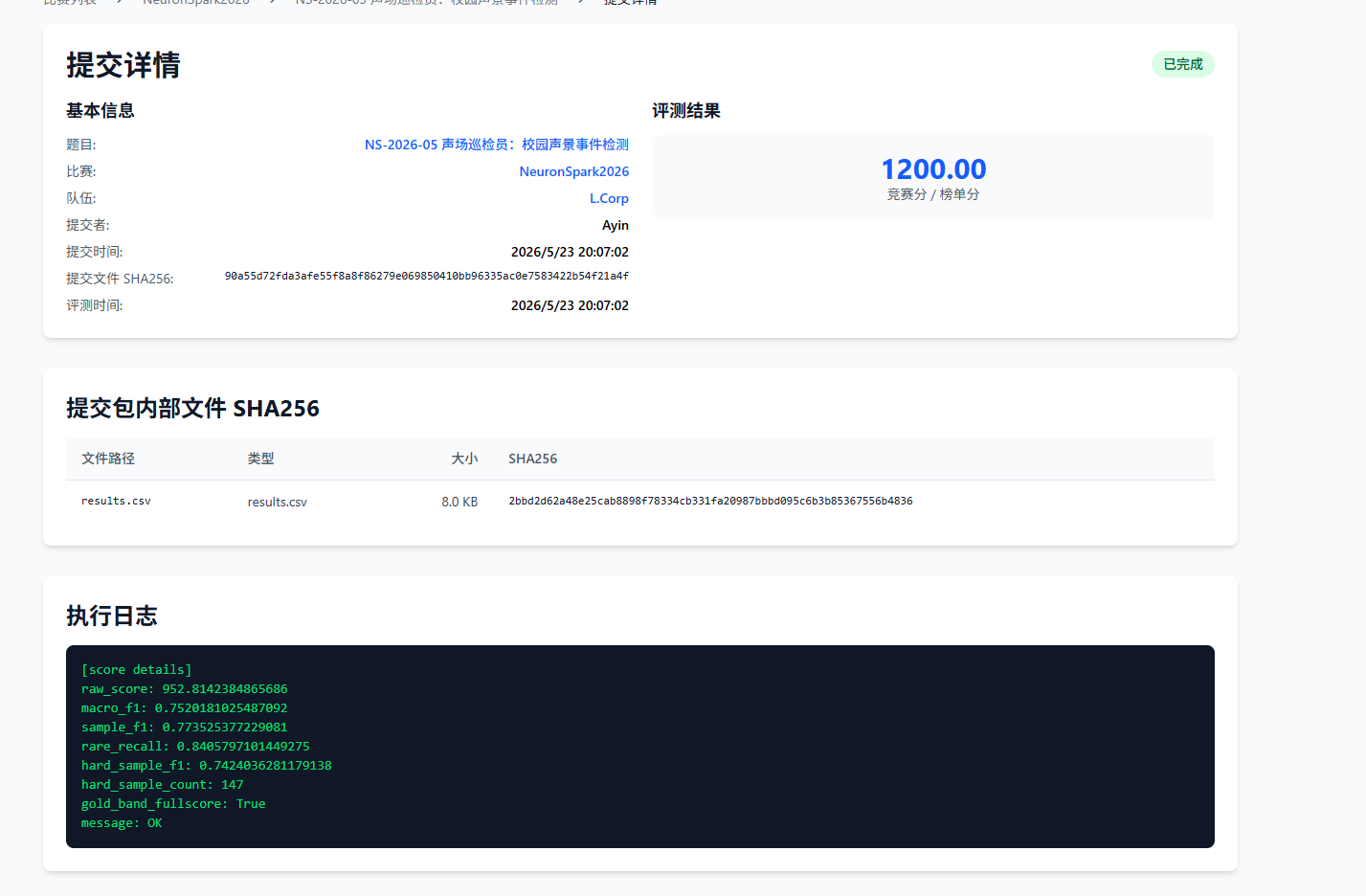Open the NS-2026-05 problem link
The image size is (1366, 896).
click(x=497, y=145)
